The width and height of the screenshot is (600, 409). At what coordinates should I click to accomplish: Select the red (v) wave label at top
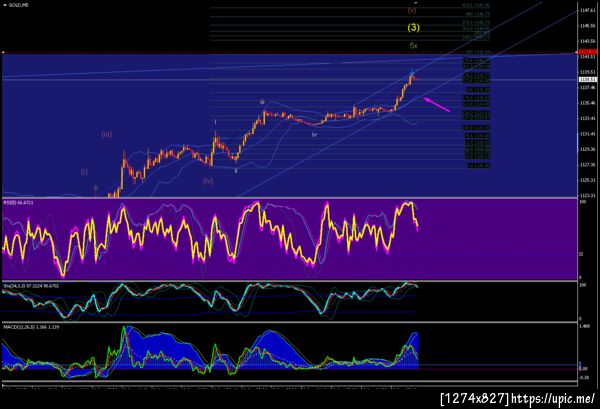pos(412,11)
